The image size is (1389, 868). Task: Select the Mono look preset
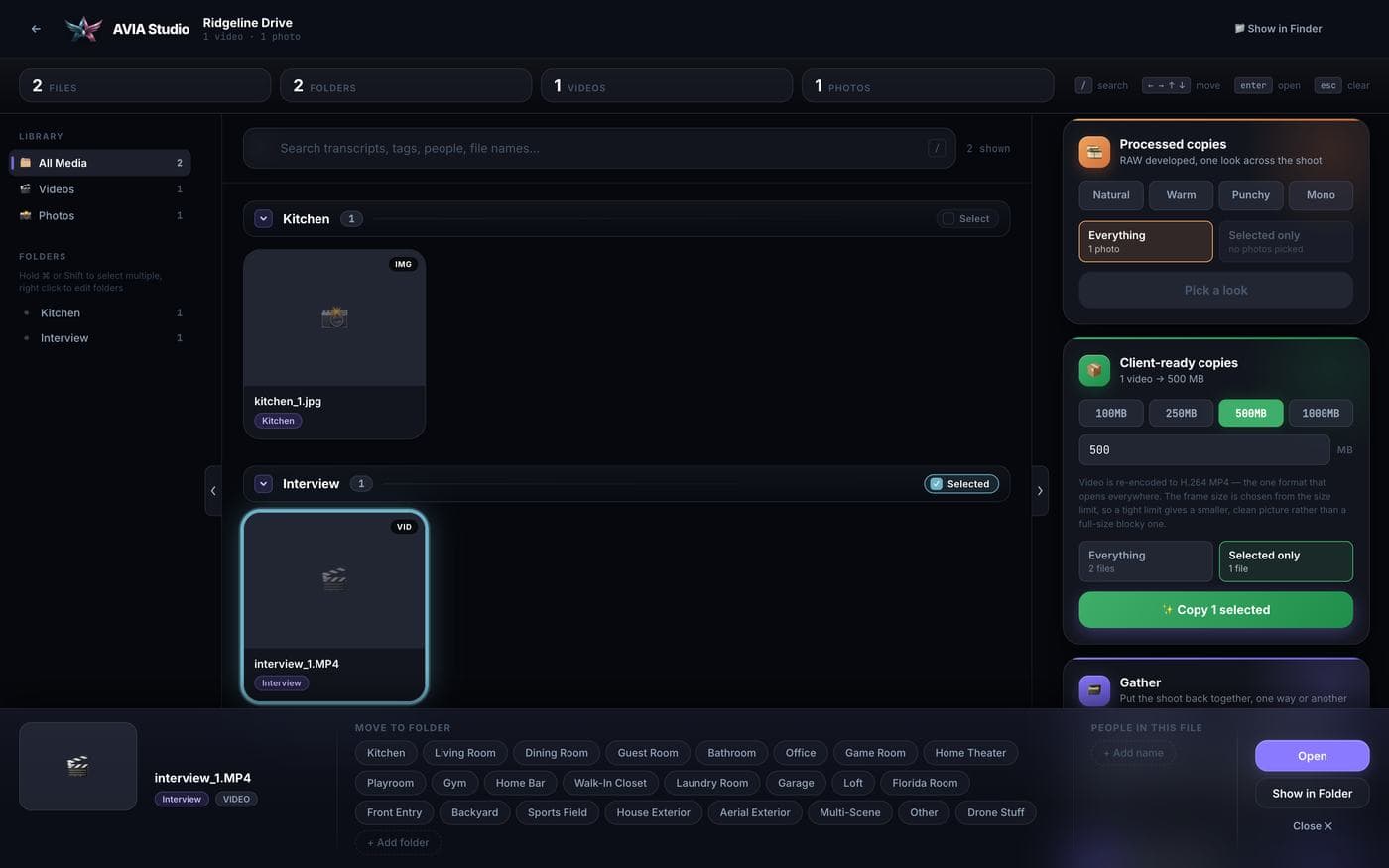click(1321, 195)
